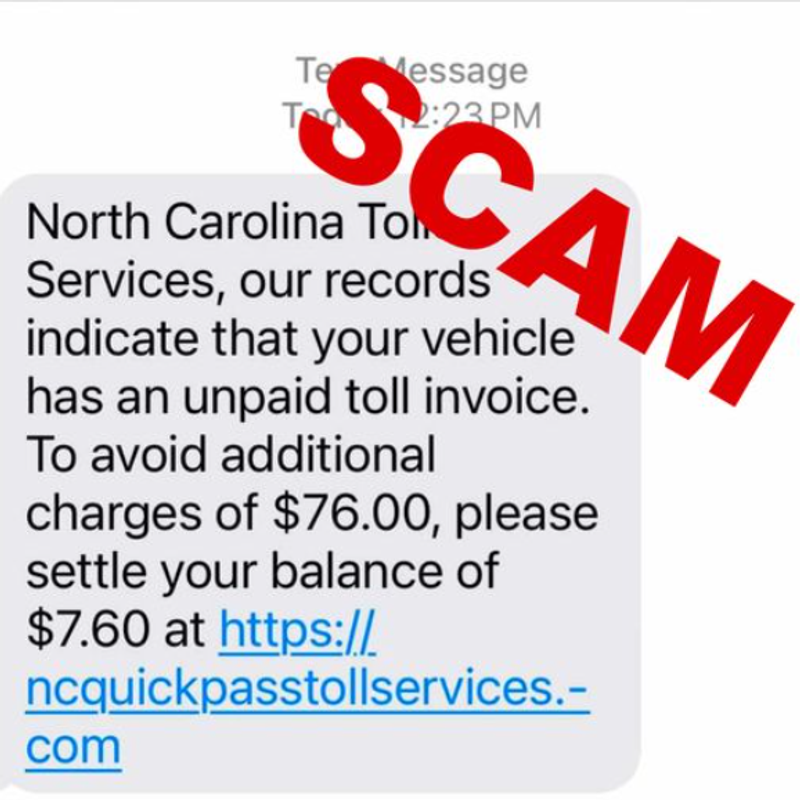
Task: Select the 'charges of' words
Action: pyautogui.click(x=142, y=514)
